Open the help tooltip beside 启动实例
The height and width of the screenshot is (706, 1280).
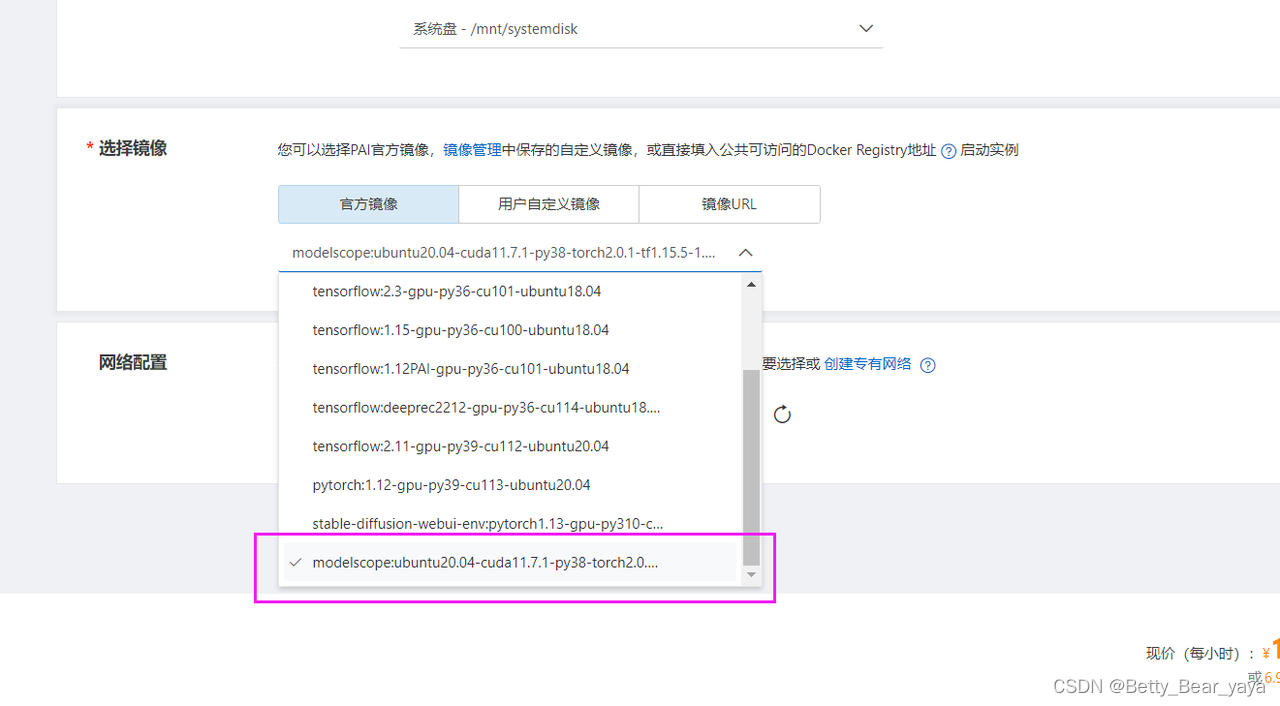pyautogui.click(x=948, y=150)
